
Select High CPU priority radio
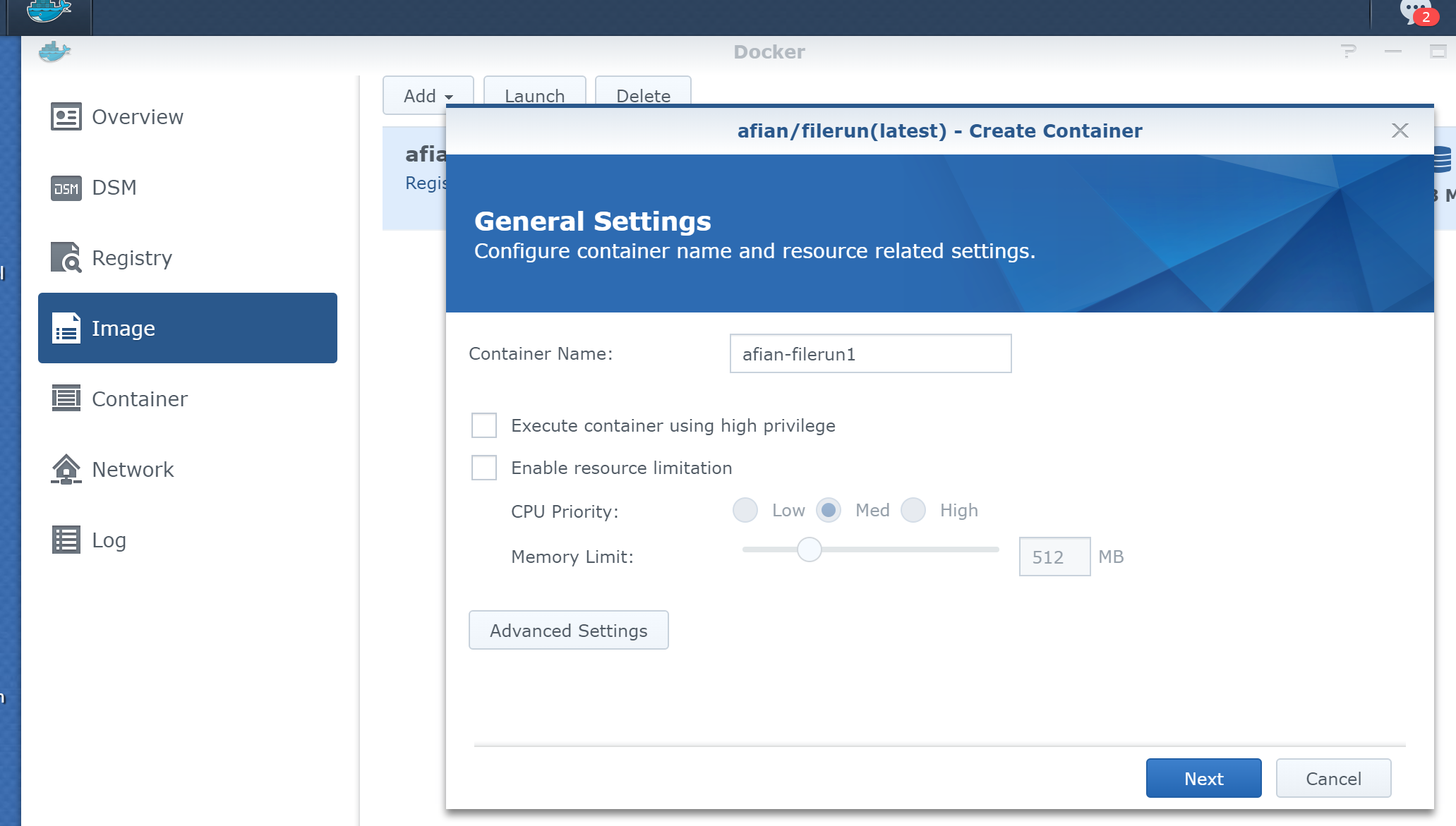(913, 510)
